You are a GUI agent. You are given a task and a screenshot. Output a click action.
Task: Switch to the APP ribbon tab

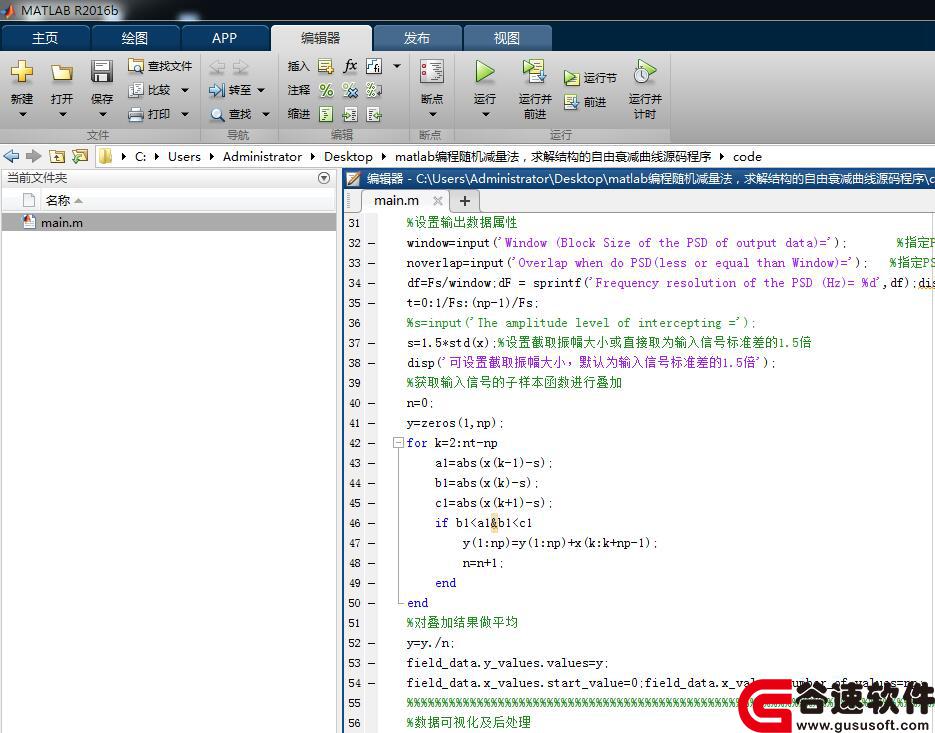[224, 38]
